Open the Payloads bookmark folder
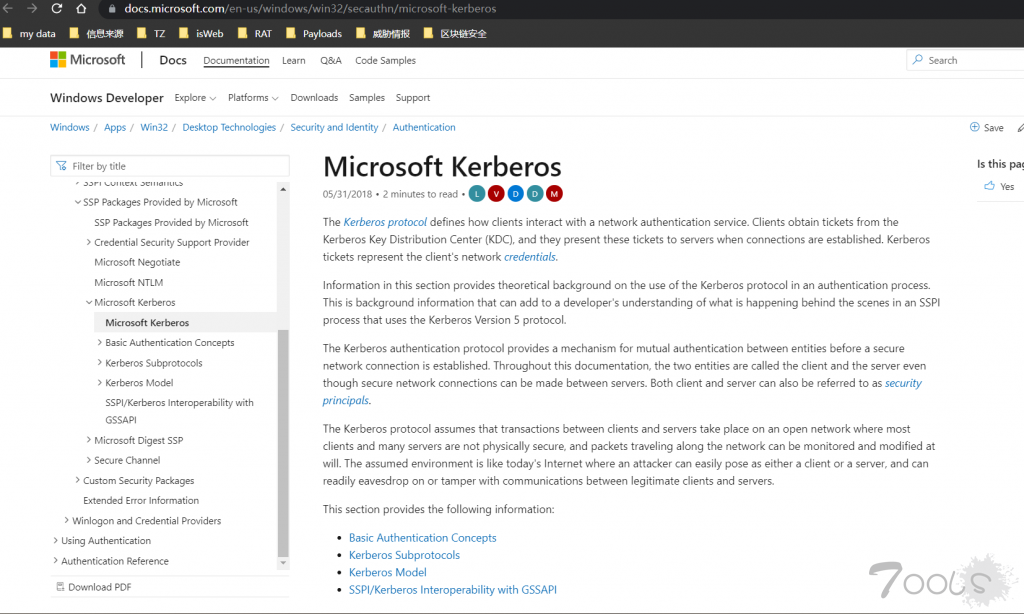The image size is (1024, 614). coord(314,33)
